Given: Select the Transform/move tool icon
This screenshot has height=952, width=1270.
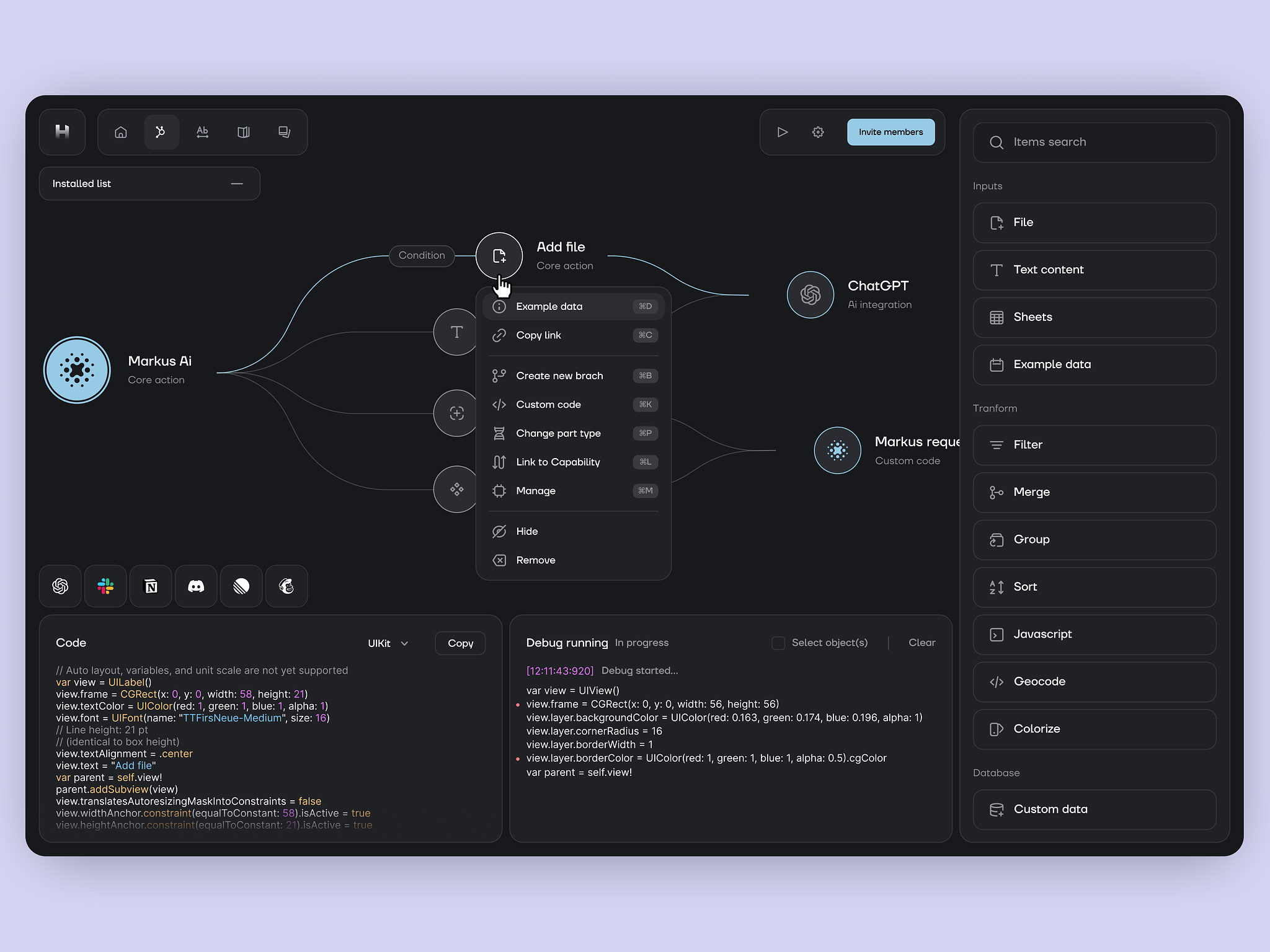Looking at the screenshot, I should [455, 488].
